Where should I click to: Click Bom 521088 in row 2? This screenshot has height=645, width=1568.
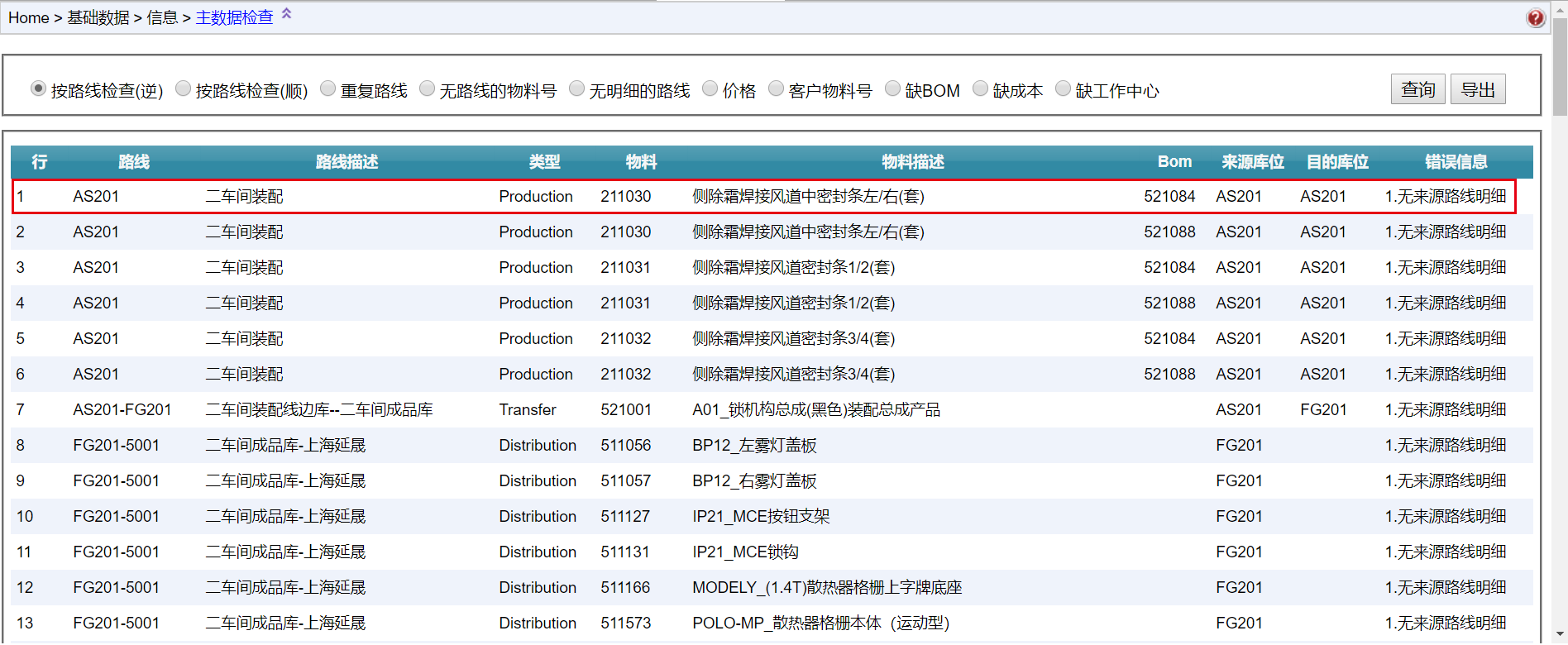pyautogui.click(x=1169, y=232)
